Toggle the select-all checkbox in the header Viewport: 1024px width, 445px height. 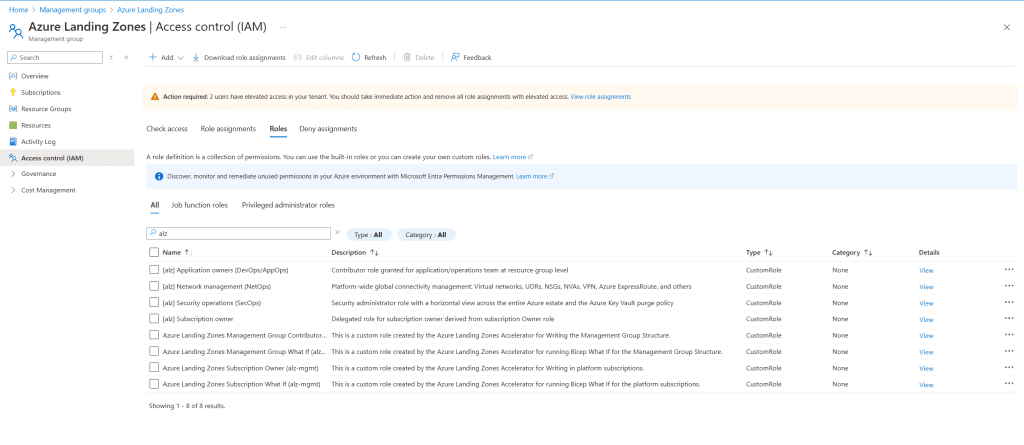tap(154, 253)
